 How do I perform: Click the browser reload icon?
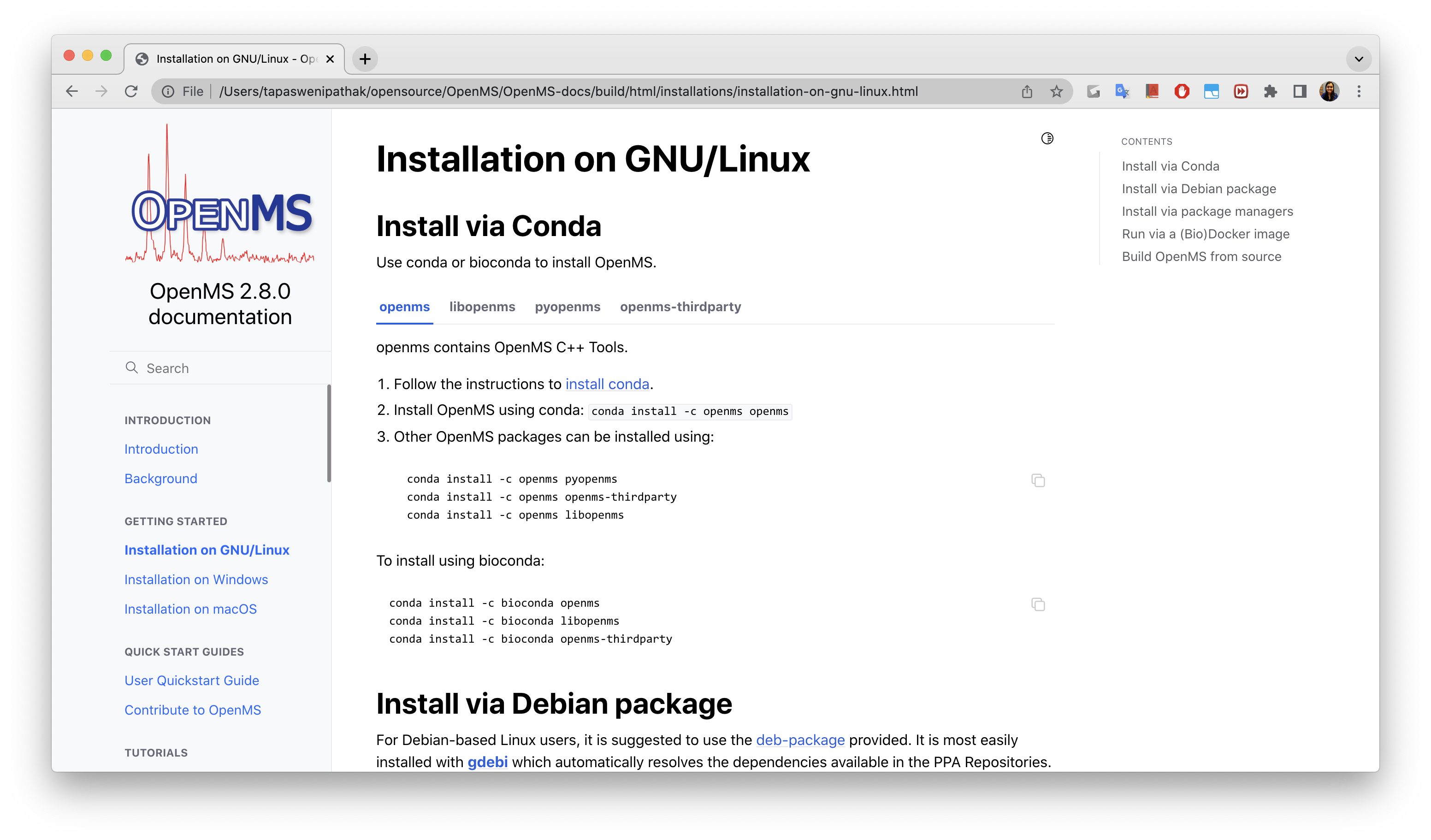[131, 91]
